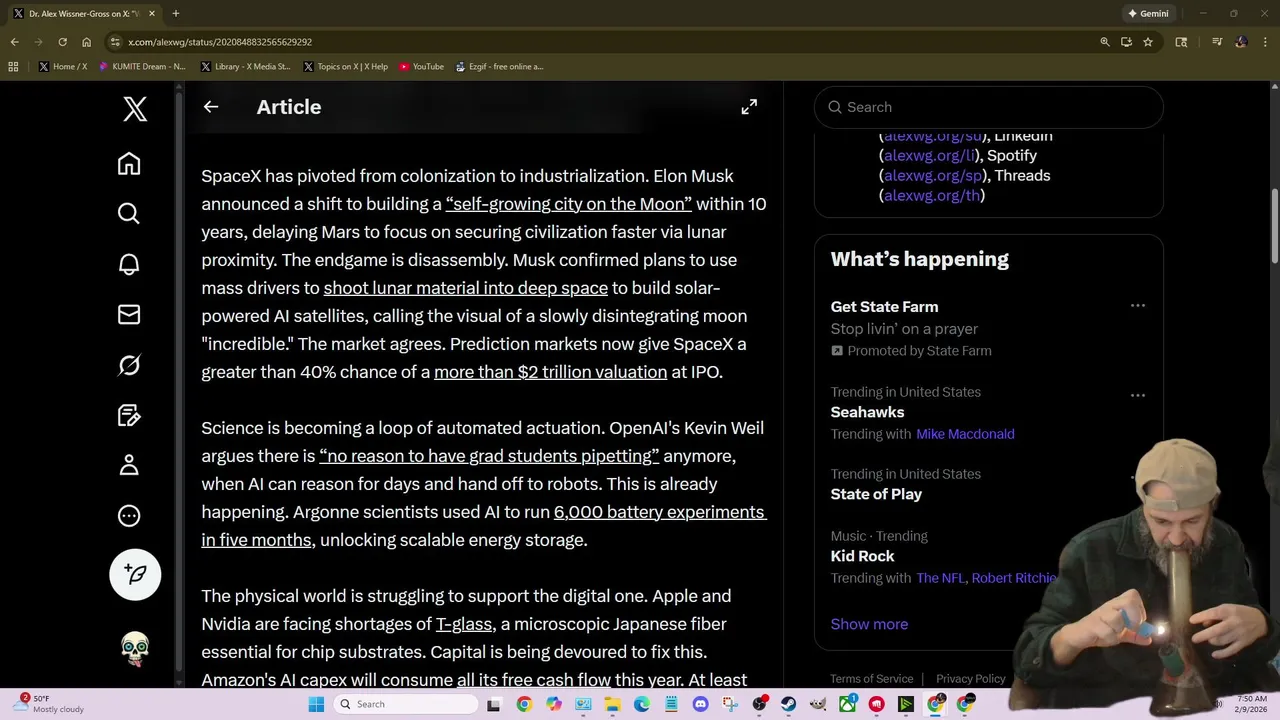
Task: Open Profile person icon
Action: click(x=129, y=466)
